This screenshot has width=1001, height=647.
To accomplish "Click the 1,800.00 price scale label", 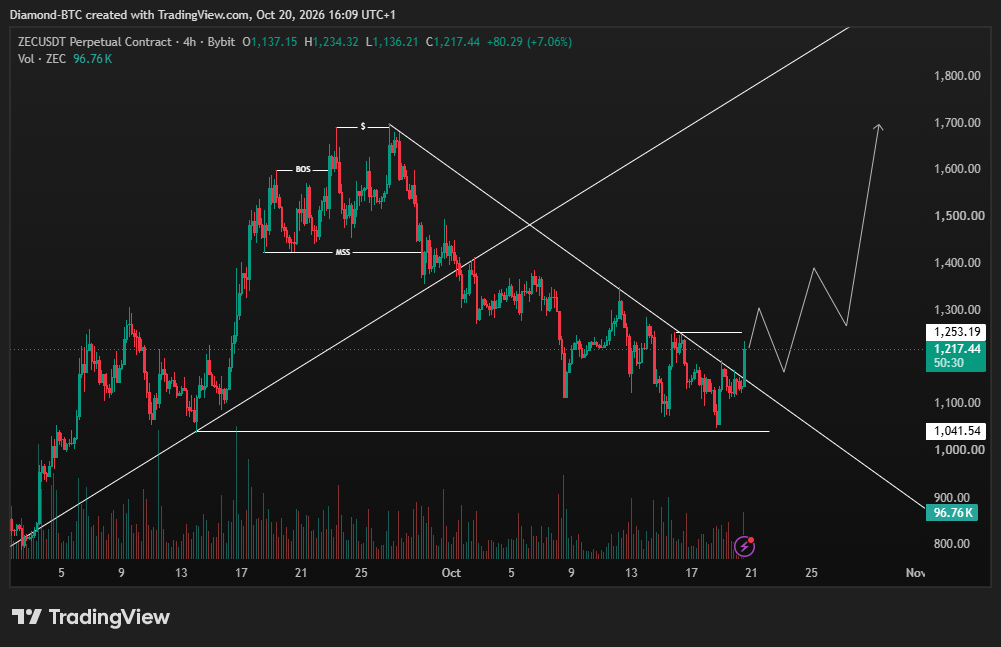I will [957, 76].
